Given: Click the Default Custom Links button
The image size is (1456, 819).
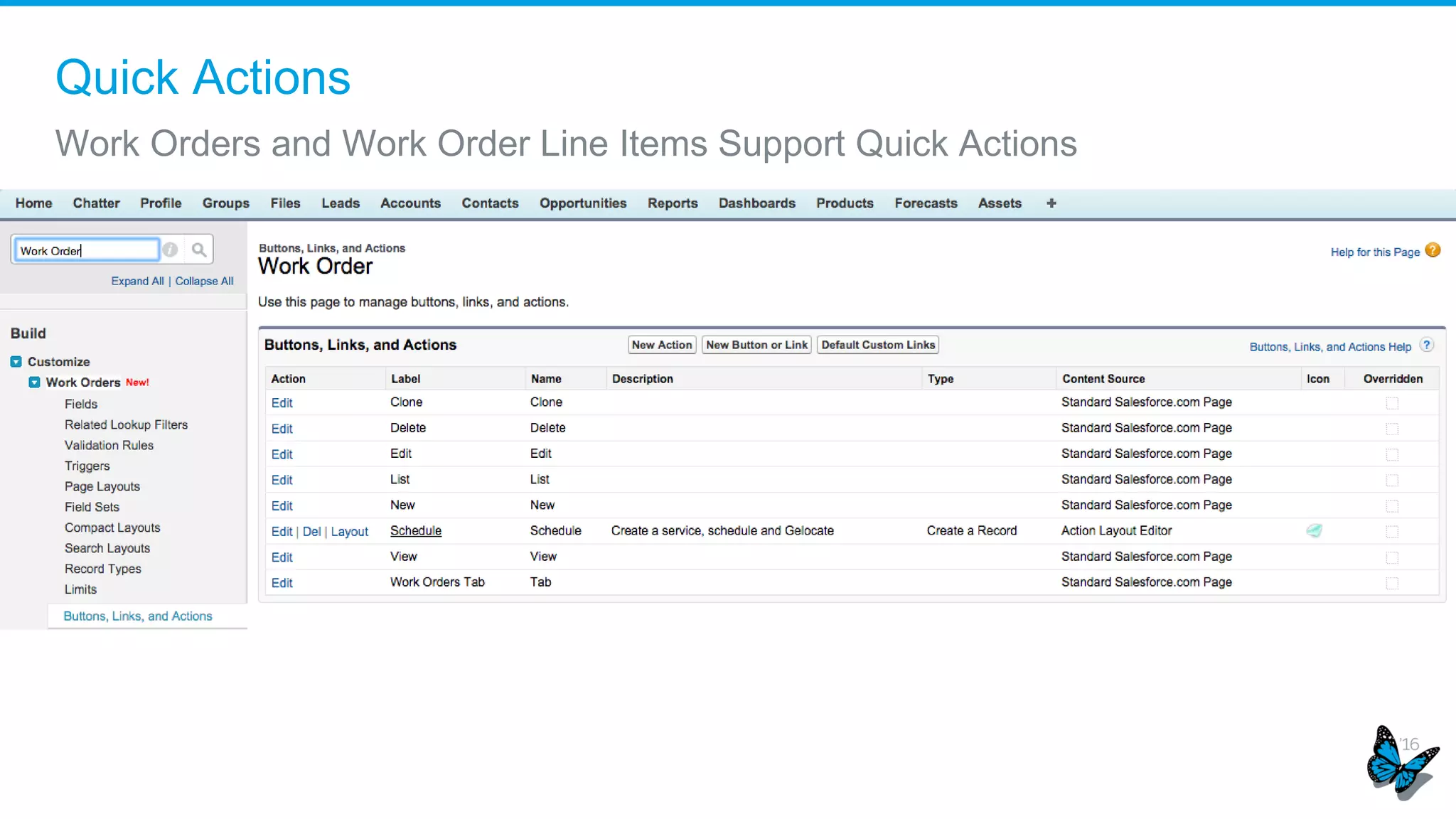Looking at the screenshot, I should click(878, 345).
